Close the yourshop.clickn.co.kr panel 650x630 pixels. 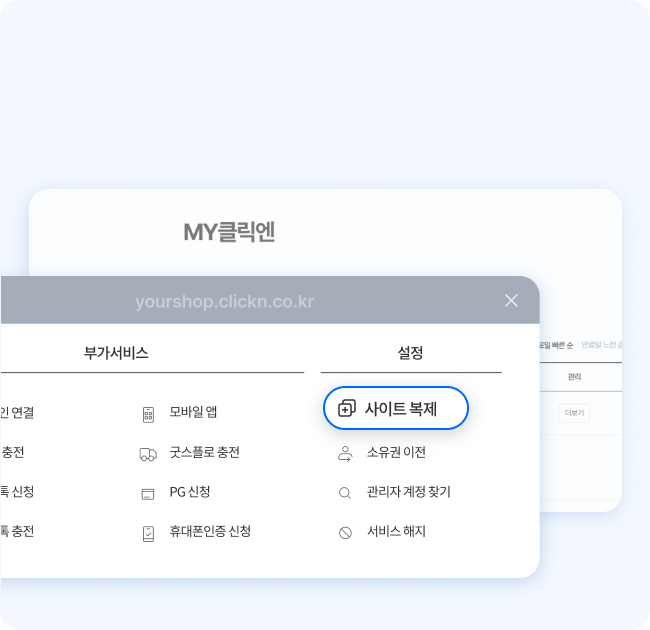click(511, 300)
